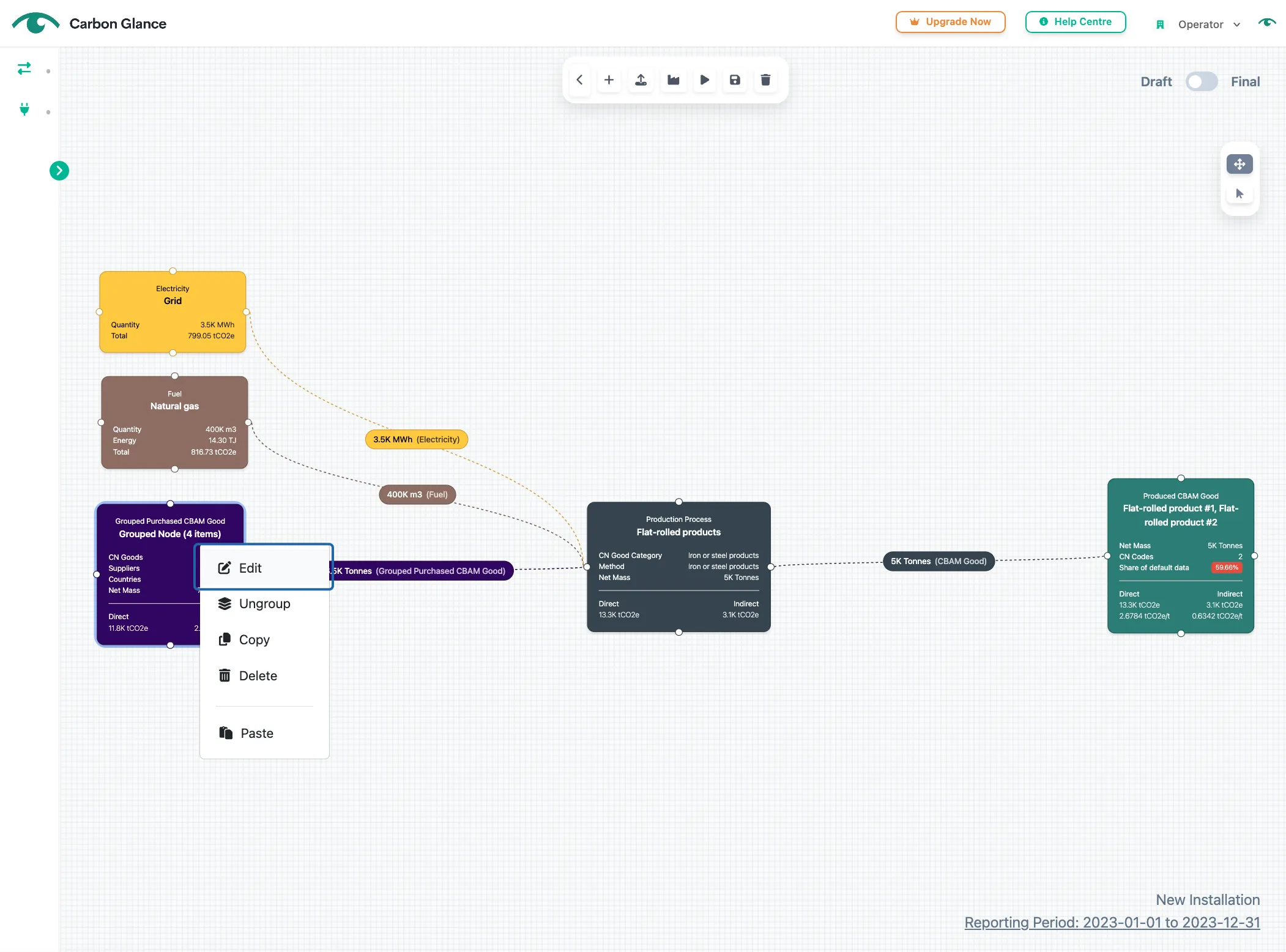The width and height of the screenshot is (1286, 952).
Task: Click the Upgrade Now button
Action: [950, 22]
